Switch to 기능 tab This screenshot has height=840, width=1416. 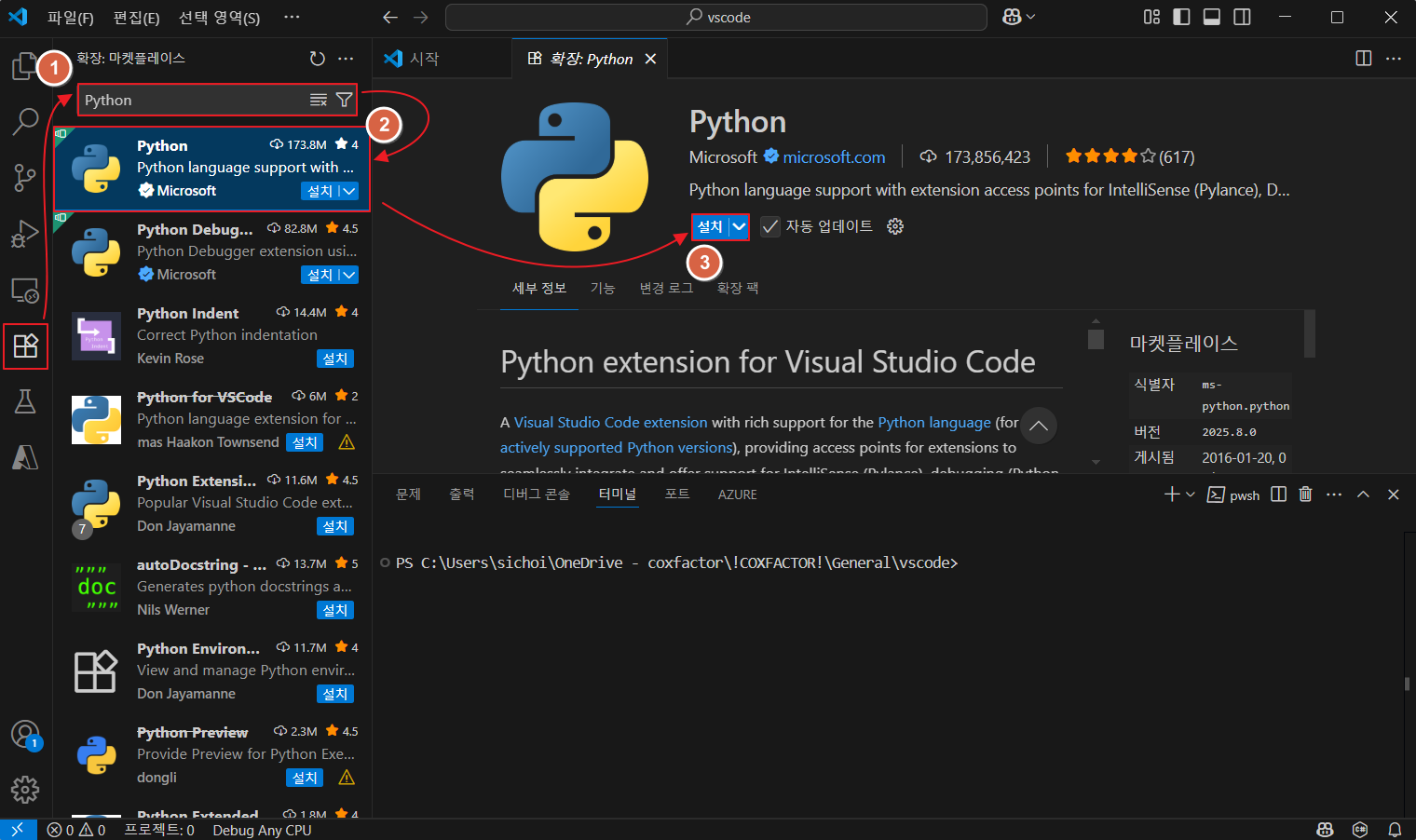click(603, 288)
